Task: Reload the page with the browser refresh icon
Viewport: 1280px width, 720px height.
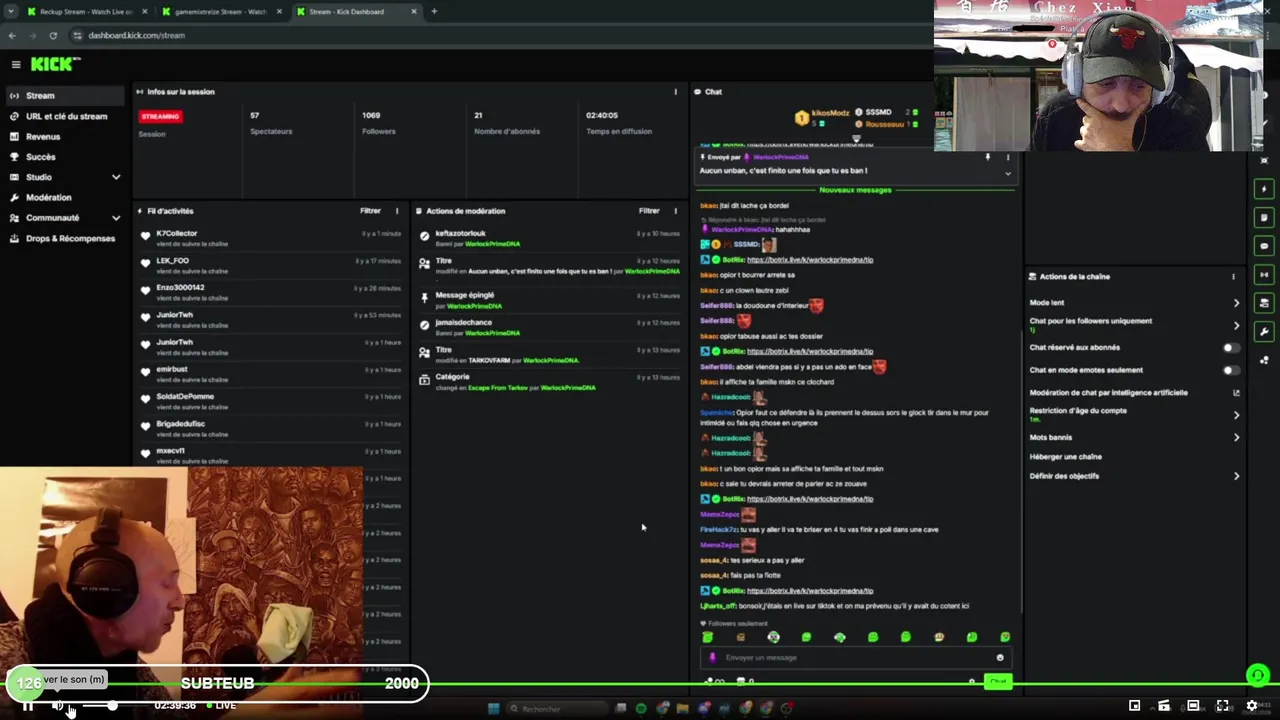Action: pyautogui.click(x=53, y=35)
